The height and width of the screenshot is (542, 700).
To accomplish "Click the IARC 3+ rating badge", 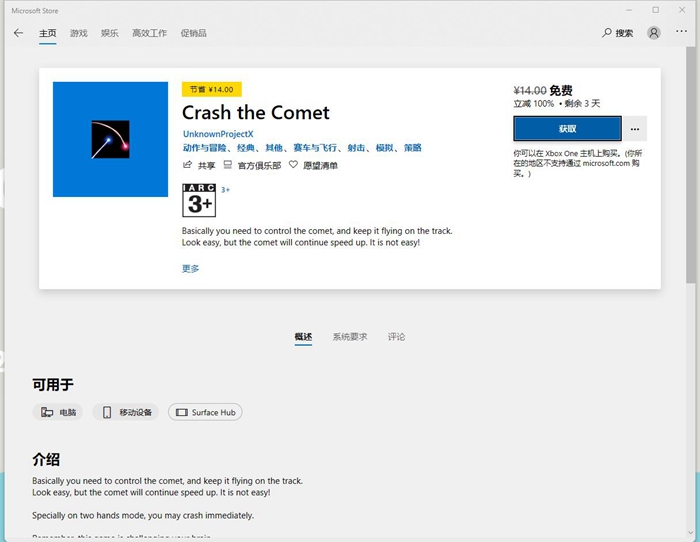I will point(199,200).
